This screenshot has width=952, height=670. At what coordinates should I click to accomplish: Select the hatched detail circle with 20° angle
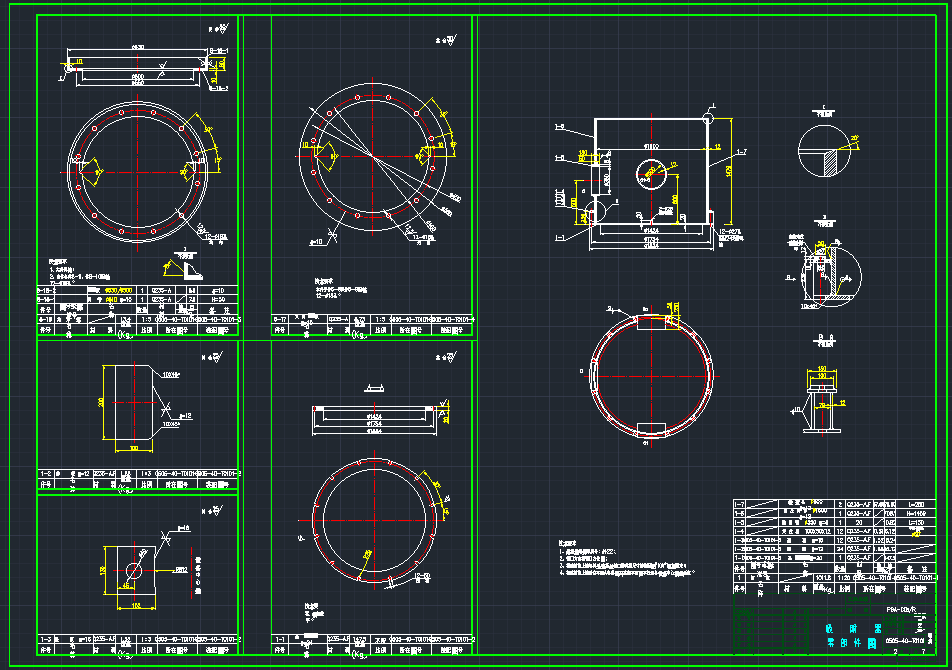[824, 151]
